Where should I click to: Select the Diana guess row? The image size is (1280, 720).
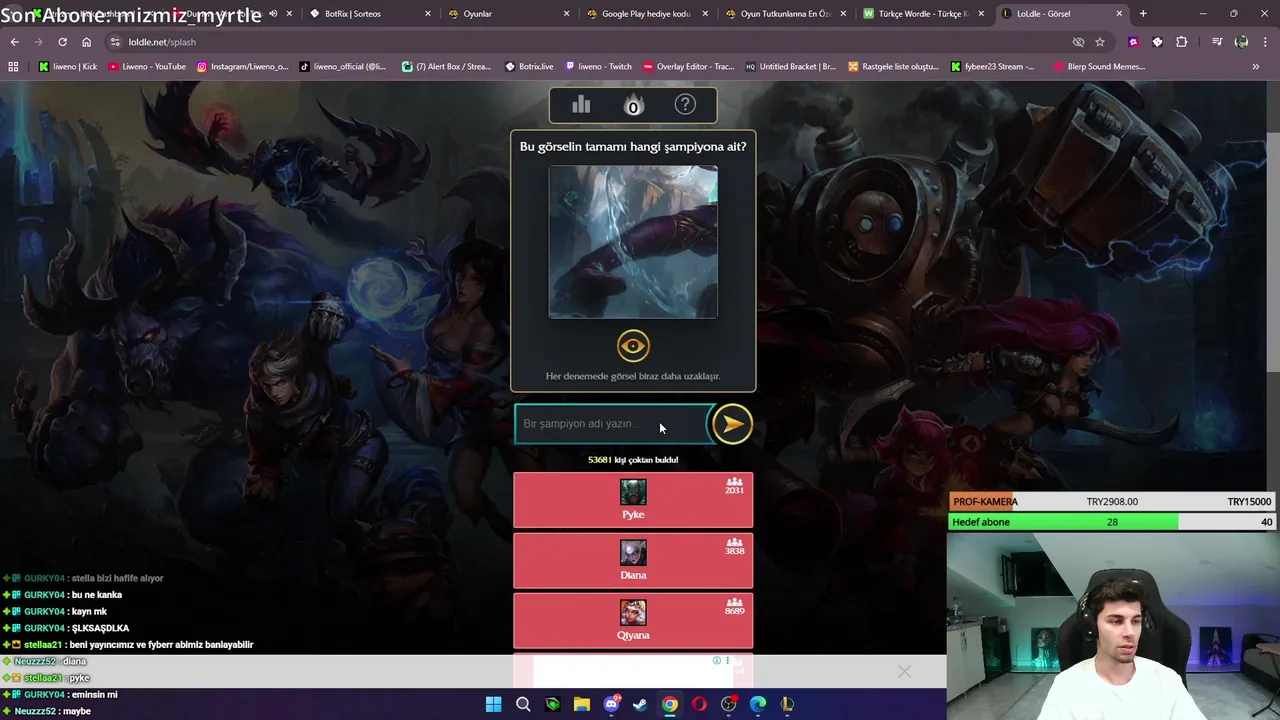[633, 561]
